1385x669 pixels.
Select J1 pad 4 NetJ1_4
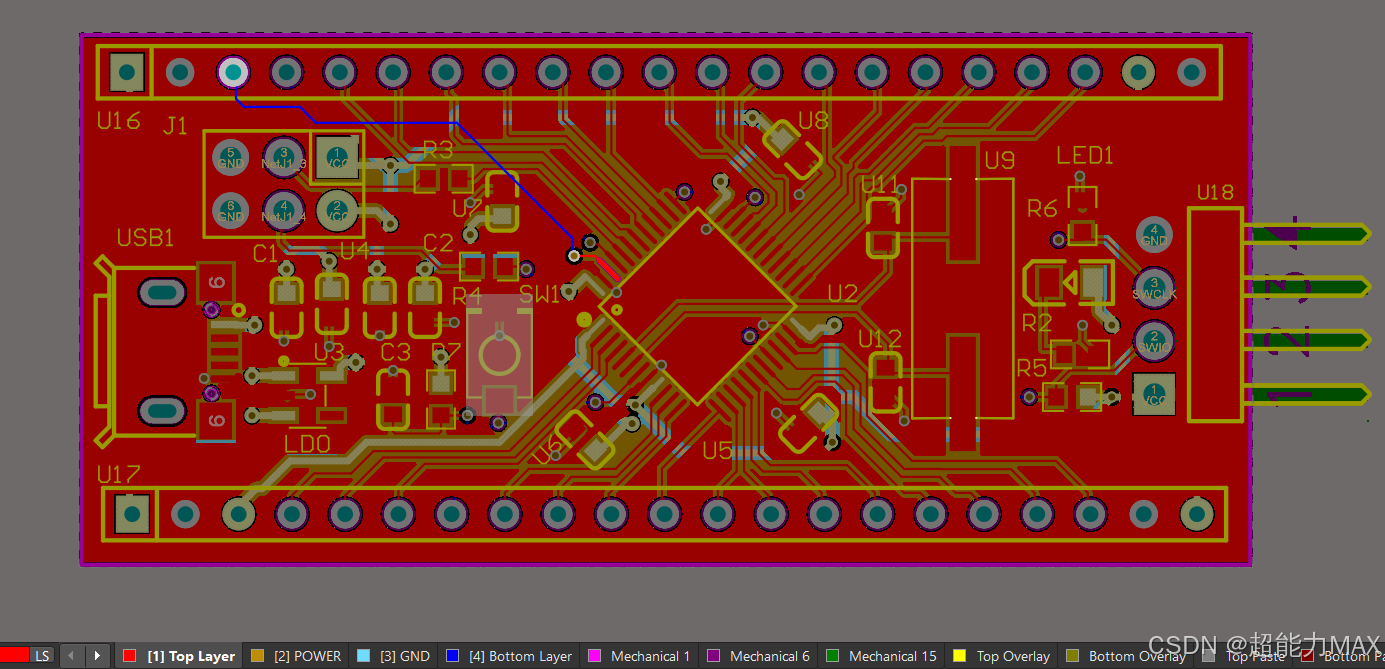[x=284, y=210]
